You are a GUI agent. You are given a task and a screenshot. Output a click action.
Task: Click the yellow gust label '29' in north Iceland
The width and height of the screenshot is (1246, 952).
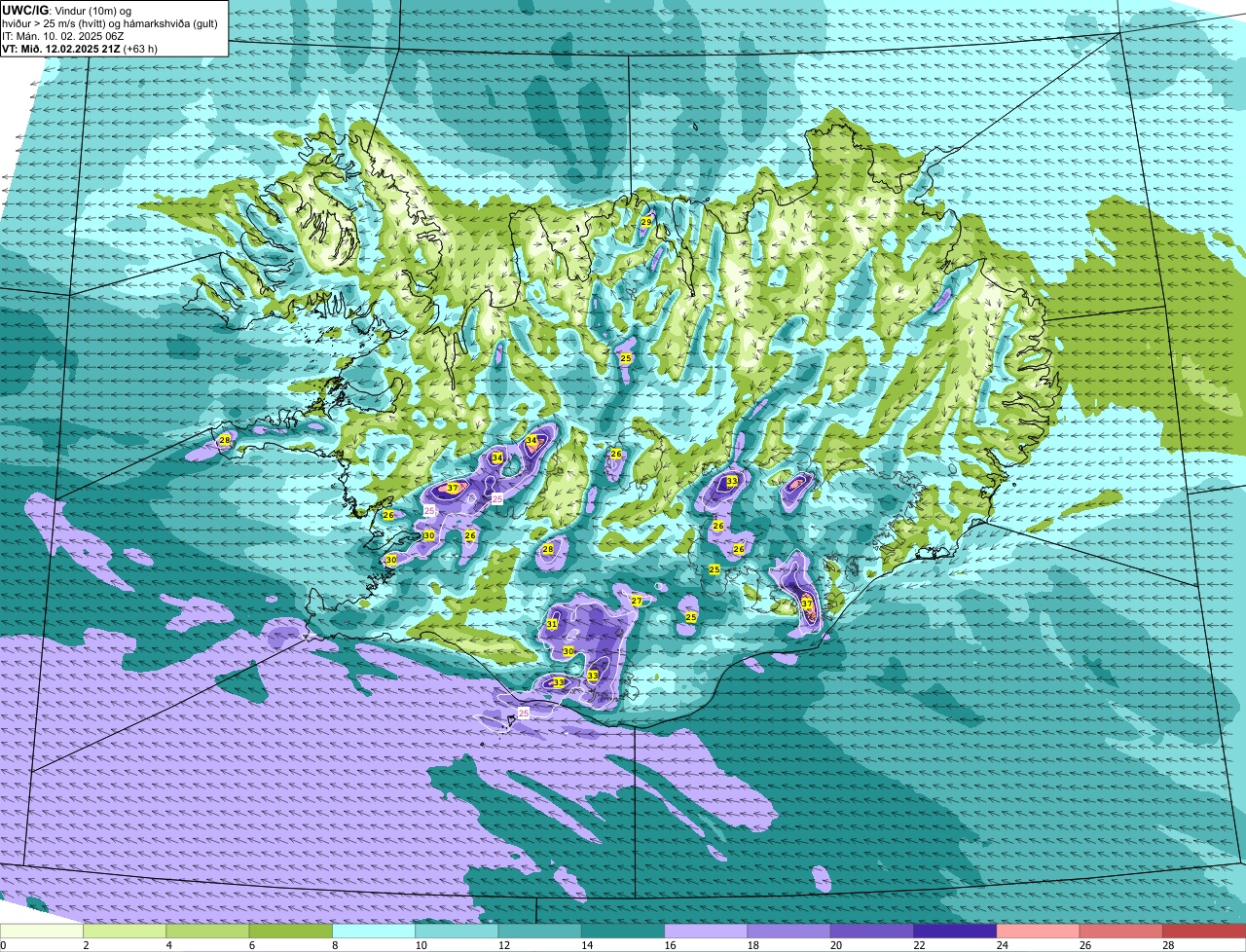pos(646,222)
